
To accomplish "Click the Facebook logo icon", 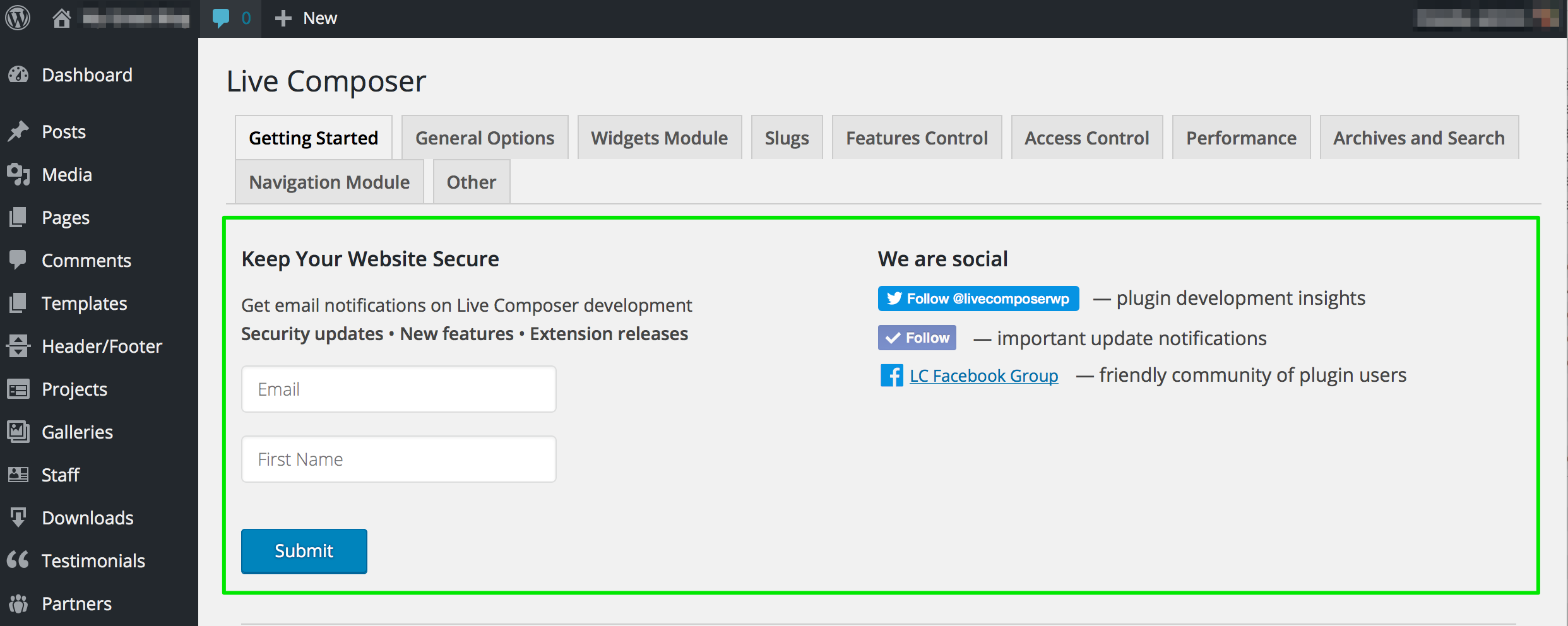I will click(891, 375).
